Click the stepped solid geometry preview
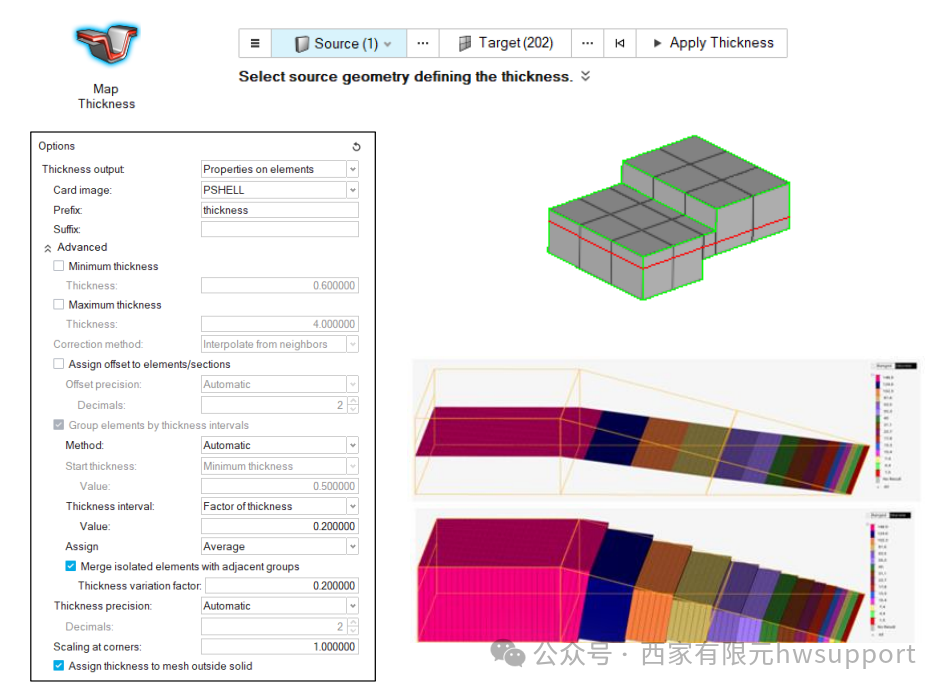 pyautogui.click(x=668, y=217)
